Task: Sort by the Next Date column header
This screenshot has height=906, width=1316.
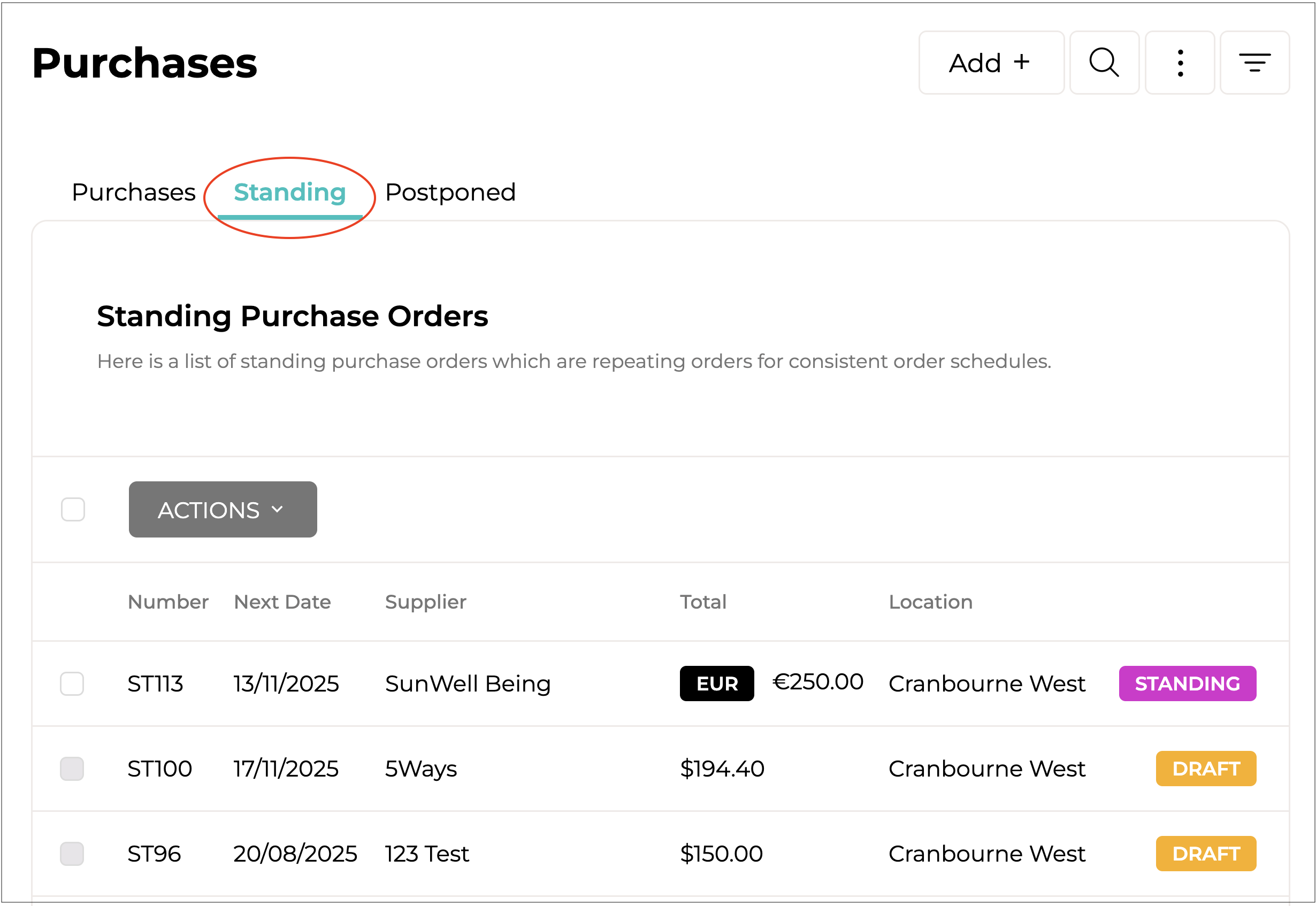Action: pyautogui.click(x=282, y=602)
